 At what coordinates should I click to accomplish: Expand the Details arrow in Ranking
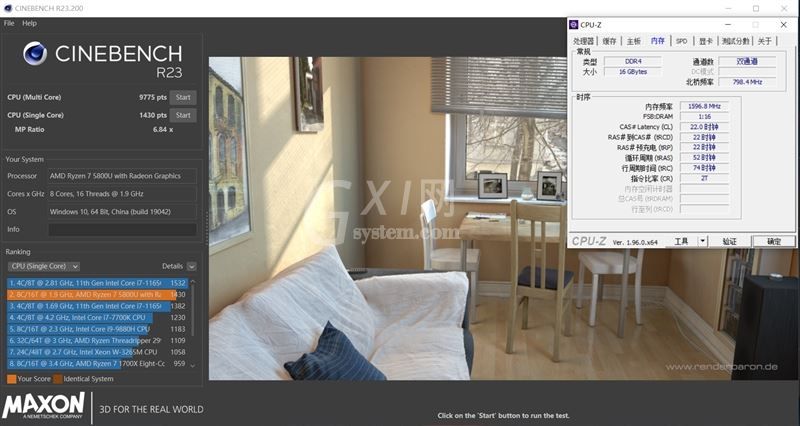(x=191, y=266)
